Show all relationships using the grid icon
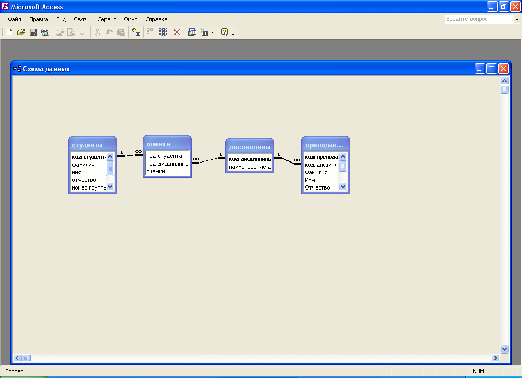Image resolution: width=523 pixels, height=379 pixels. tap(163, 32)
